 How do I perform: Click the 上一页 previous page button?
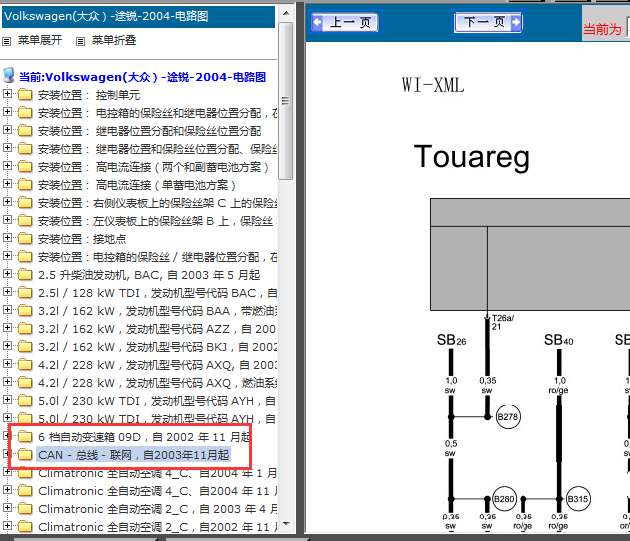pyautogui.click(x=346, y=22)
